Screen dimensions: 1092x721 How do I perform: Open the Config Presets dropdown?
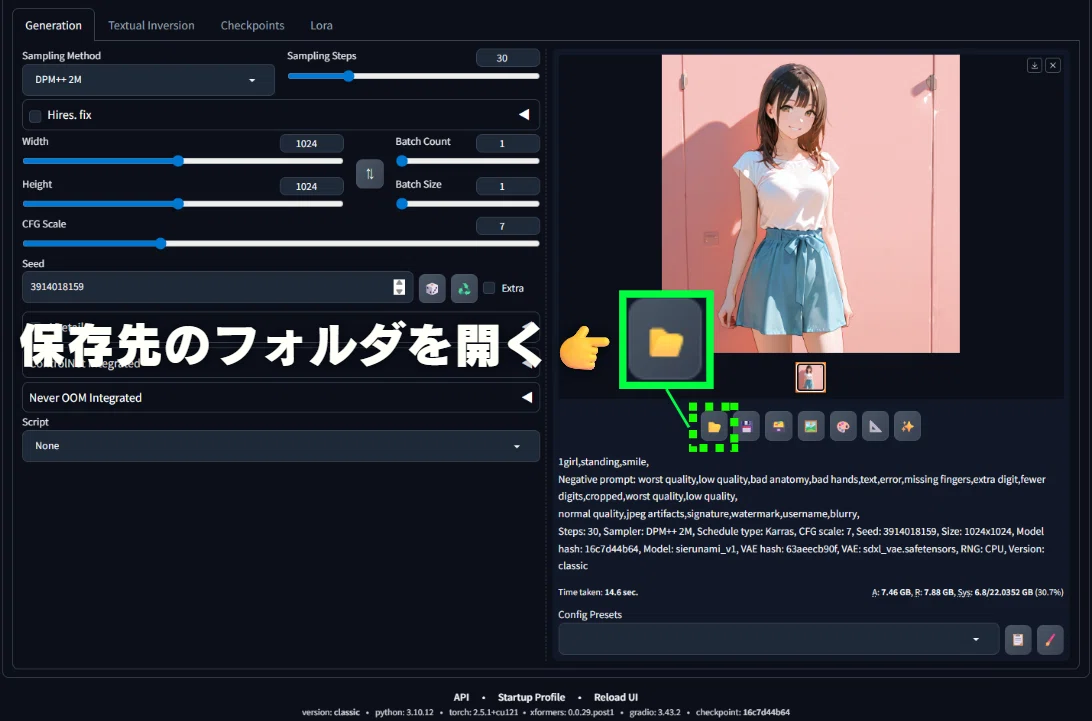(778, 639)
